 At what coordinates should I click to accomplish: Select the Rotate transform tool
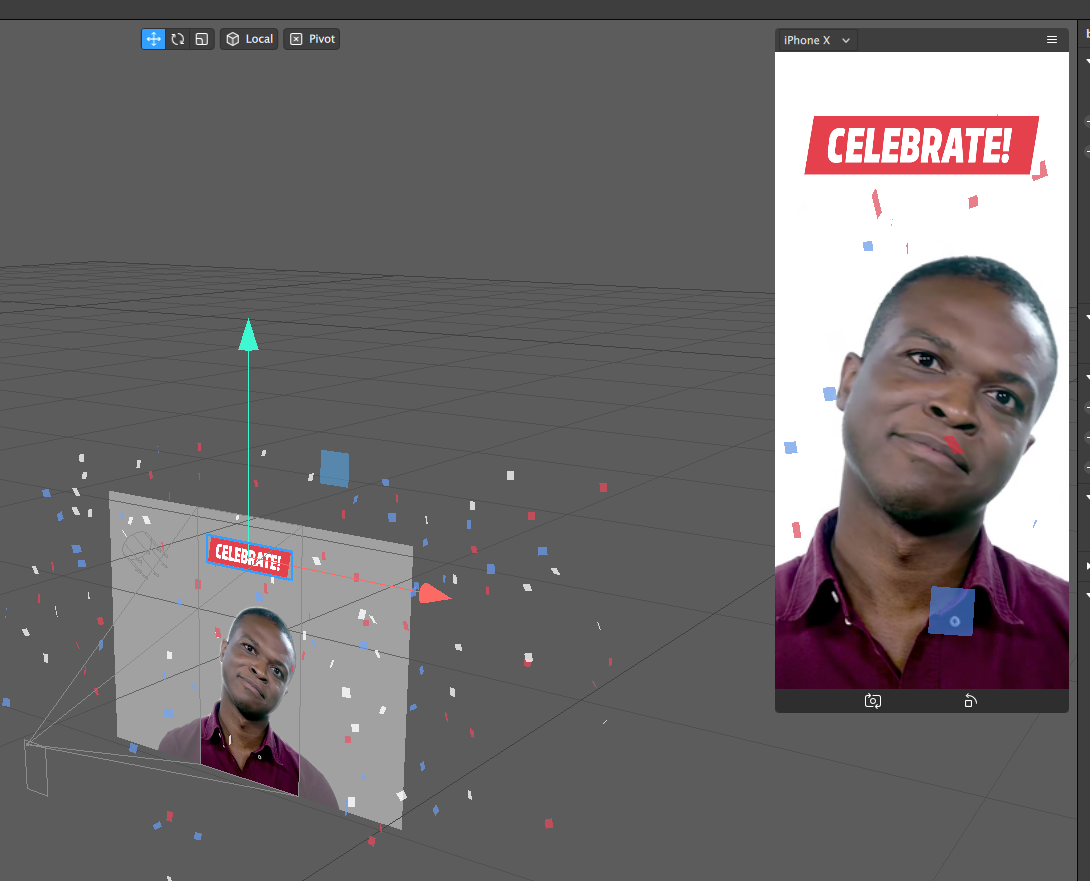[178, 39]
